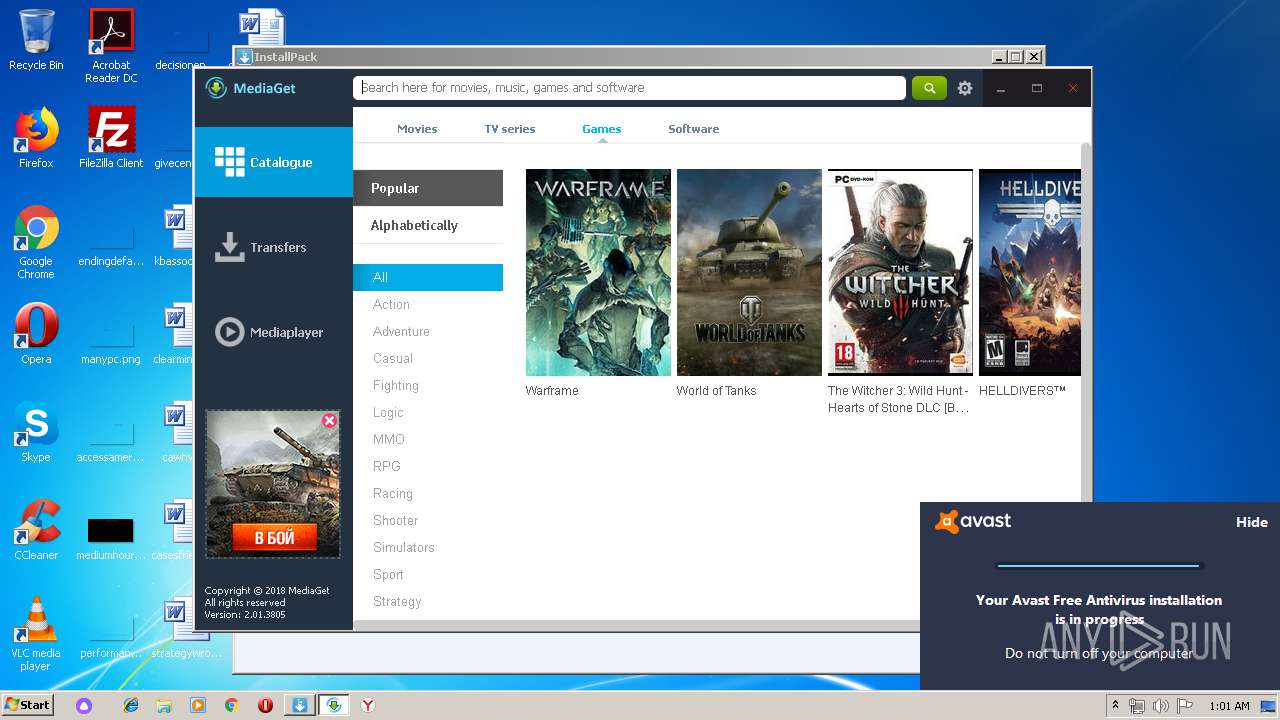
Task: Select the Games tab
Action: 602,129
